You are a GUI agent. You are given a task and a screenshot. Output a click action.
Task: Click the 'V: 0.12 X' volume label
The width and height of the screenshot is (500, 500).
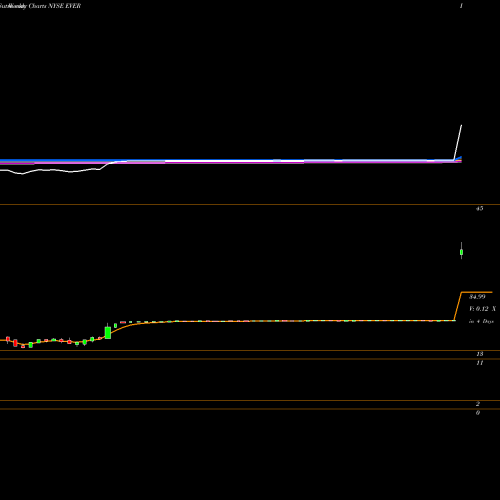(482, 309)
